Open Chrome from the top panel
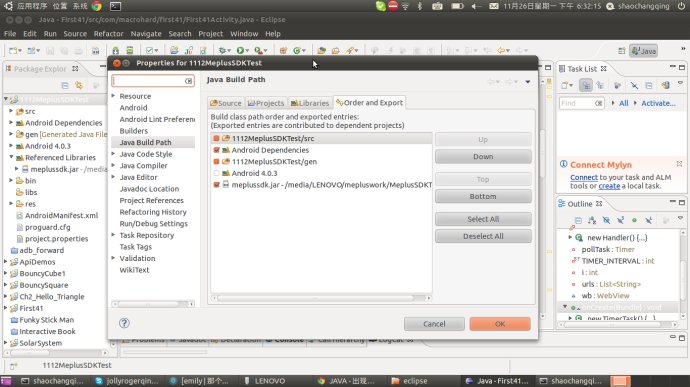 97,6
